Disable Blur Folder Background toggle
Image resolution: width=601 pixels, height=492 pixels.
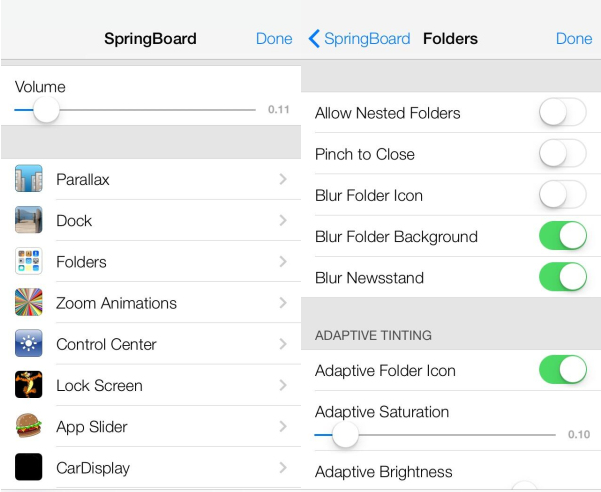[x=562, y=236]
